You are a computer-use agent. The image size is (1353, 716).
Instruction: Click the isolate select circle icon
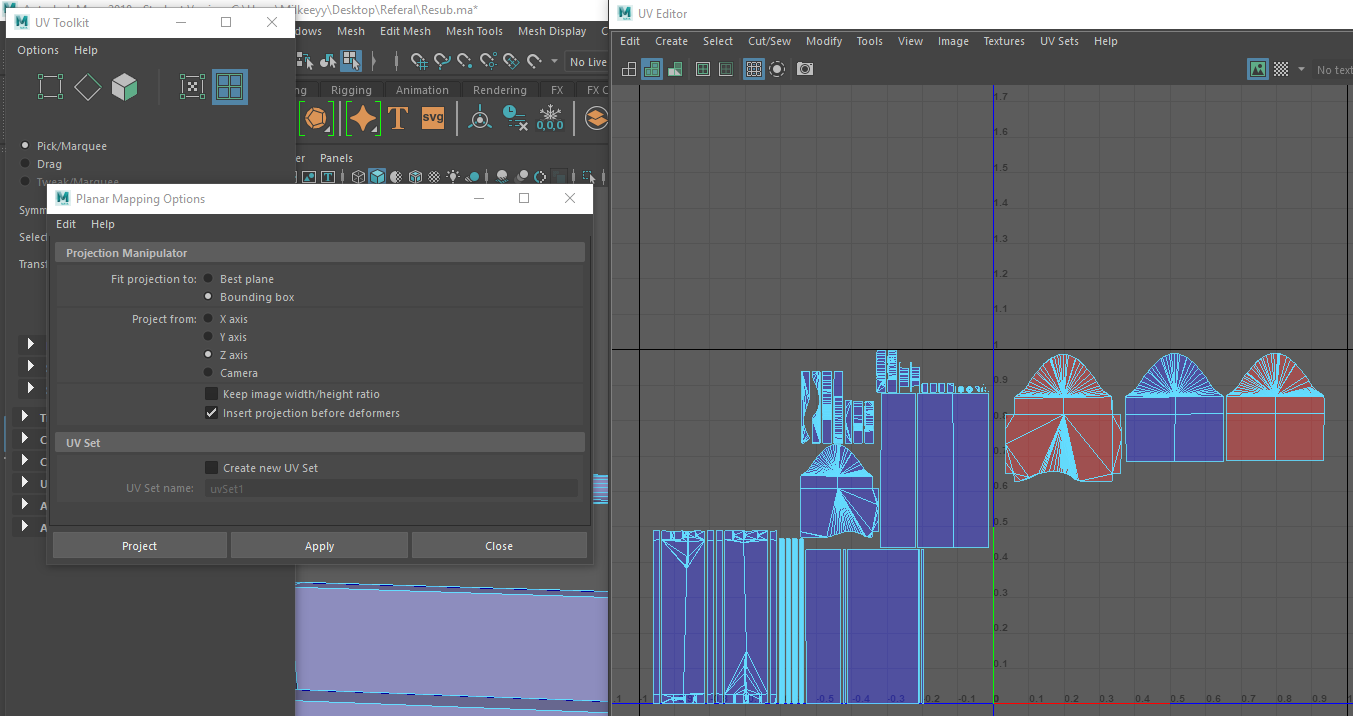pyautogui.click(x=777, y=69)
